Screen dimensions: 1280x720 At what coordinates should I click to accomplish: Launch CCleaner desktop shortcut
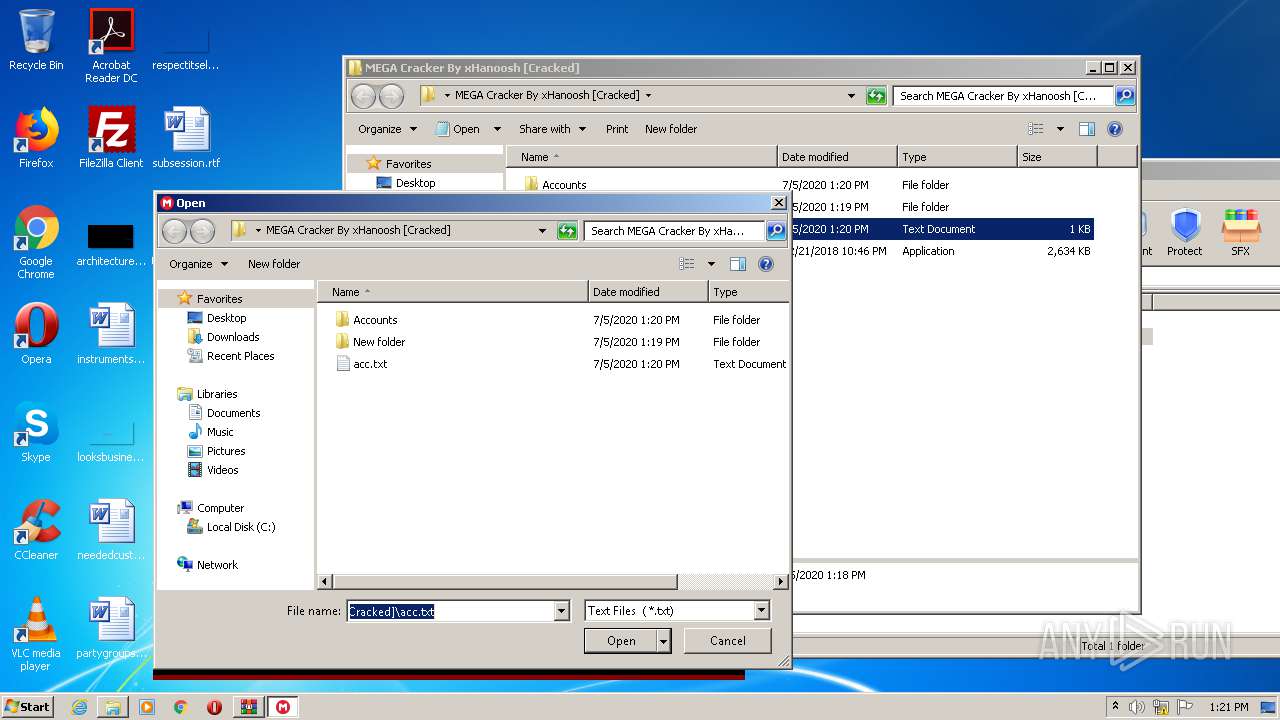[x=36, y=529]
